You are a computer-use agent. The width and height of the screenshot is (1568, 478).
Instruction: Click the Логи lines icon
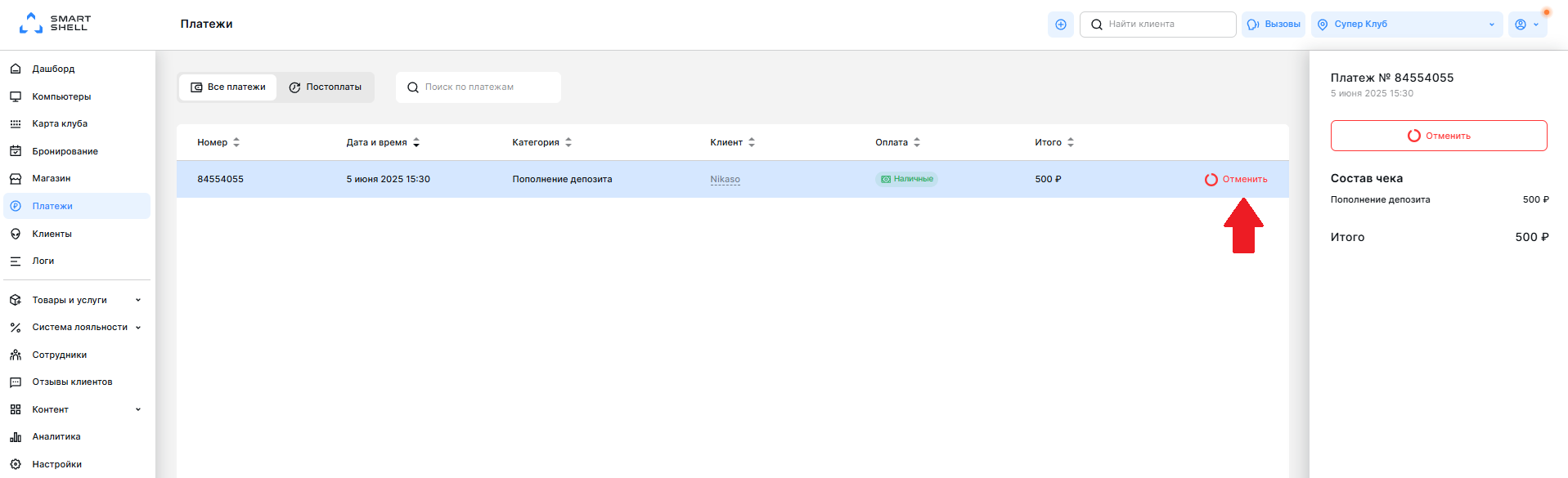click(16, 261)
